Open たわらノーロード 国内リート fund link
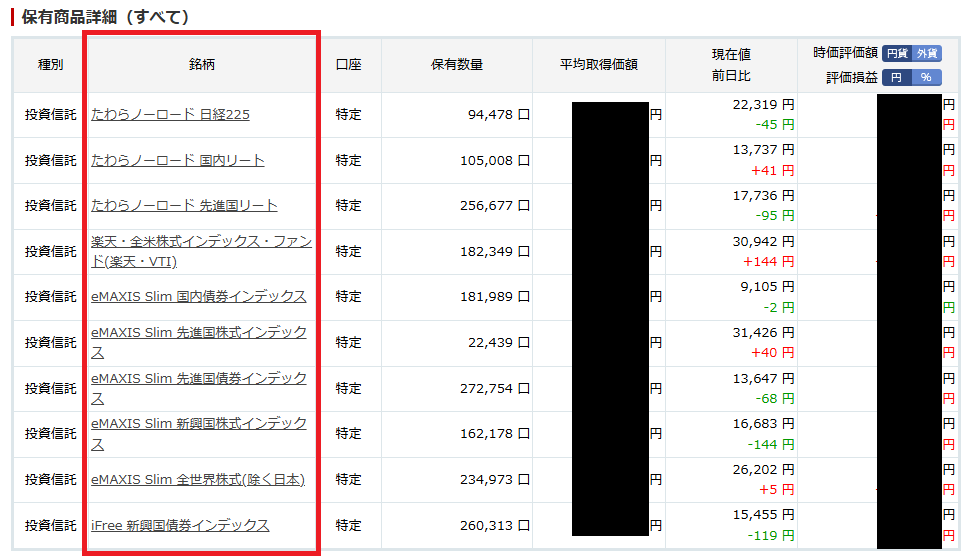 tap(178, 160)
